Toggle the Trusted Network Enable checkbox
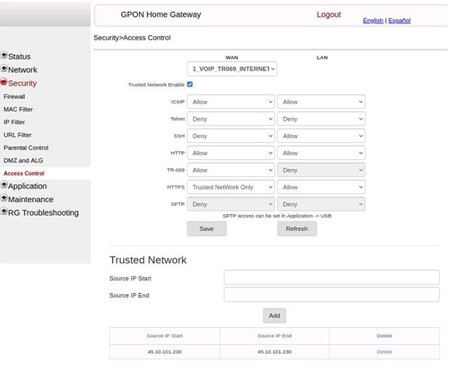This screenshot has width=468, height=373. (x=190, y=84)
